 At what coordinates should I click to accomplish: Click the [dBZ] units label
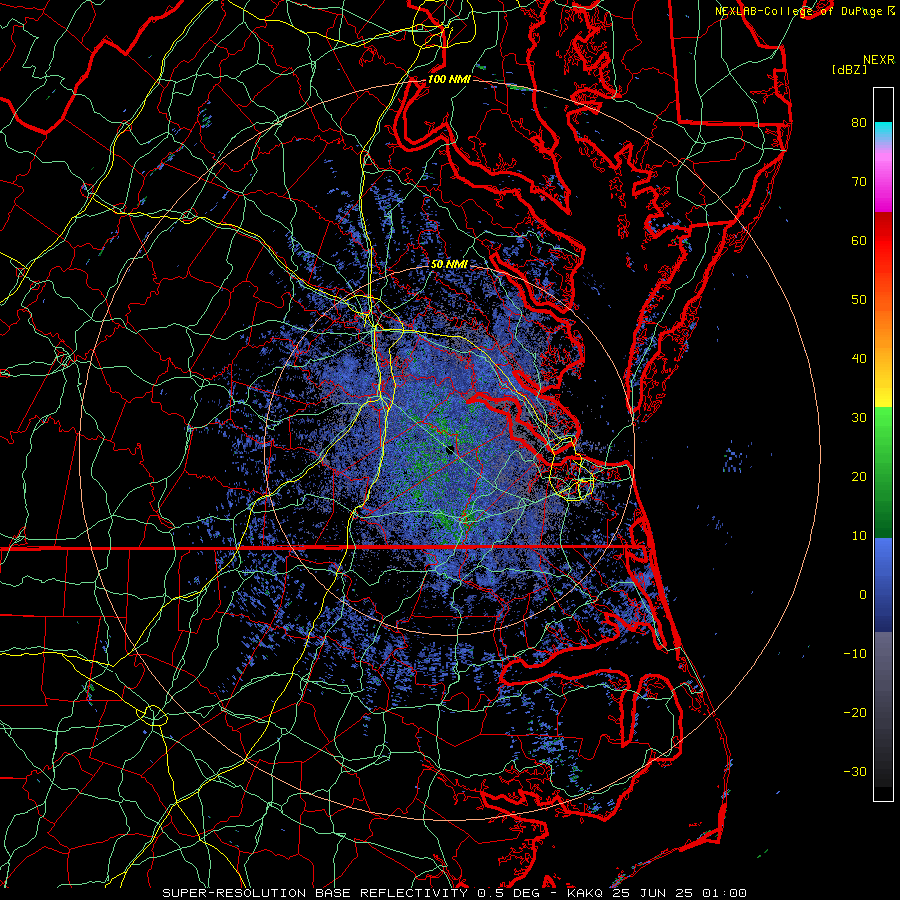[849, 70]
